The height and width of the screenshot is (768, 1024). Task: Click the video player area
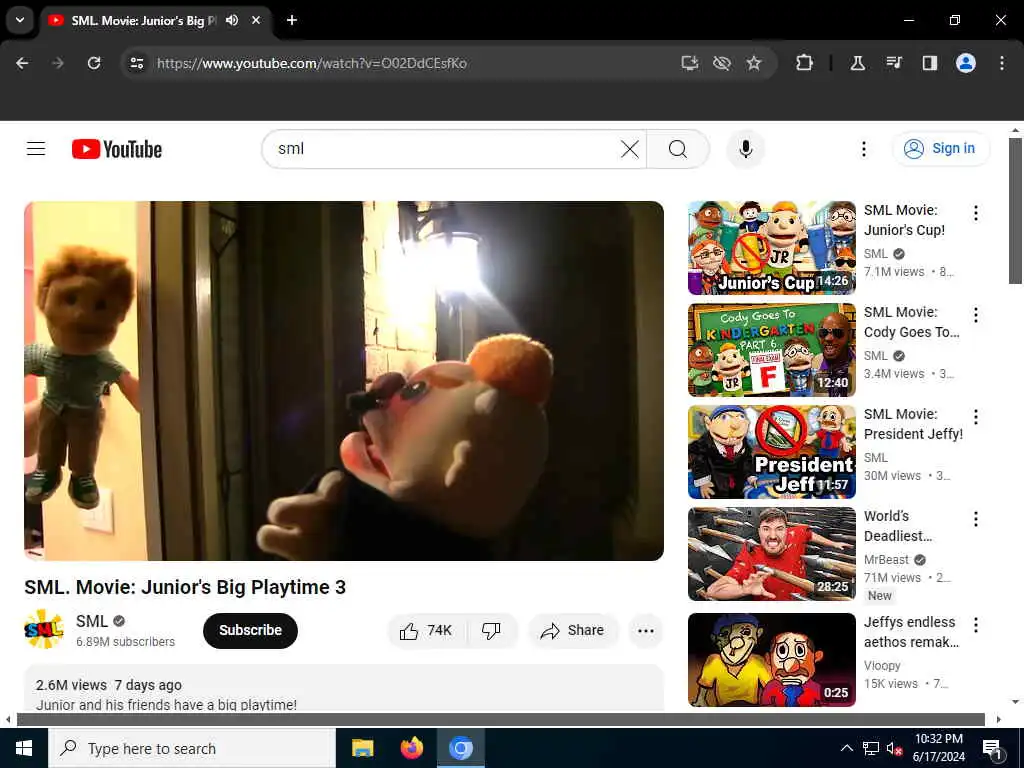point(344,381)
